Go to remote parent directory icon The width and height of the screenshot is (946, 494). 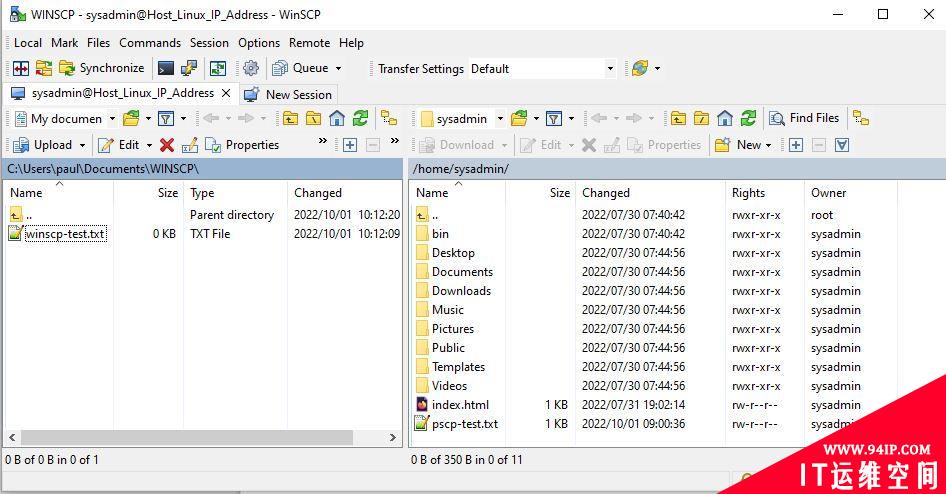[678, 118]
